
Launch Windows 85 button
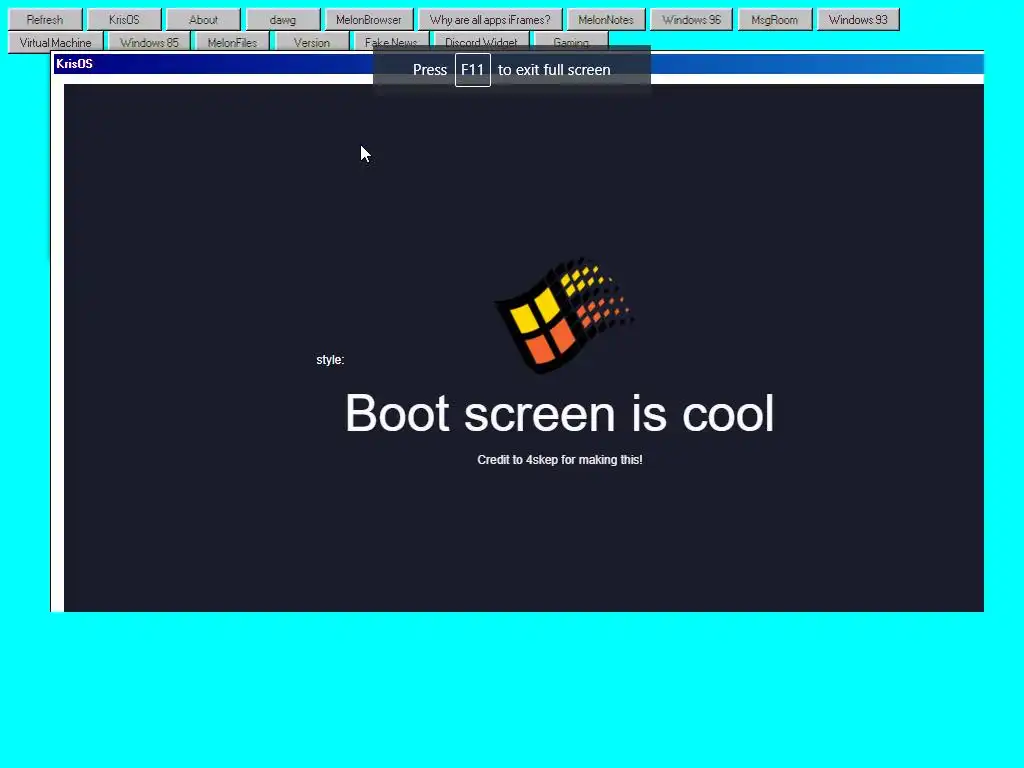click(x=149, y=42)
